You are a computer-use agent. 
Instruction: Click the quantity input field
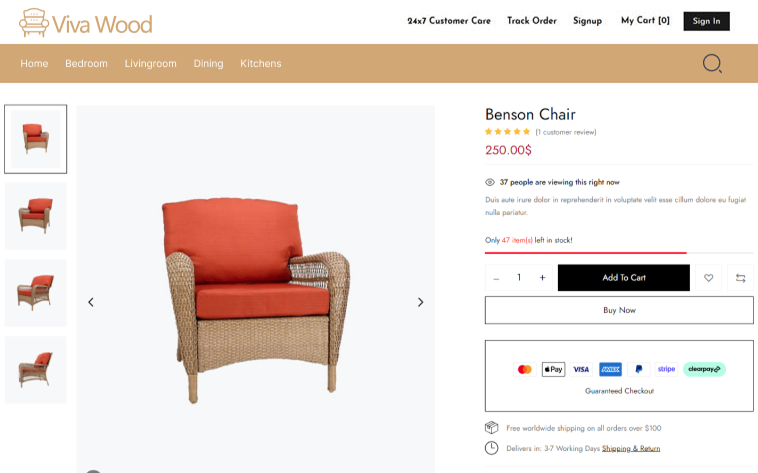click(x=519, y=278)
